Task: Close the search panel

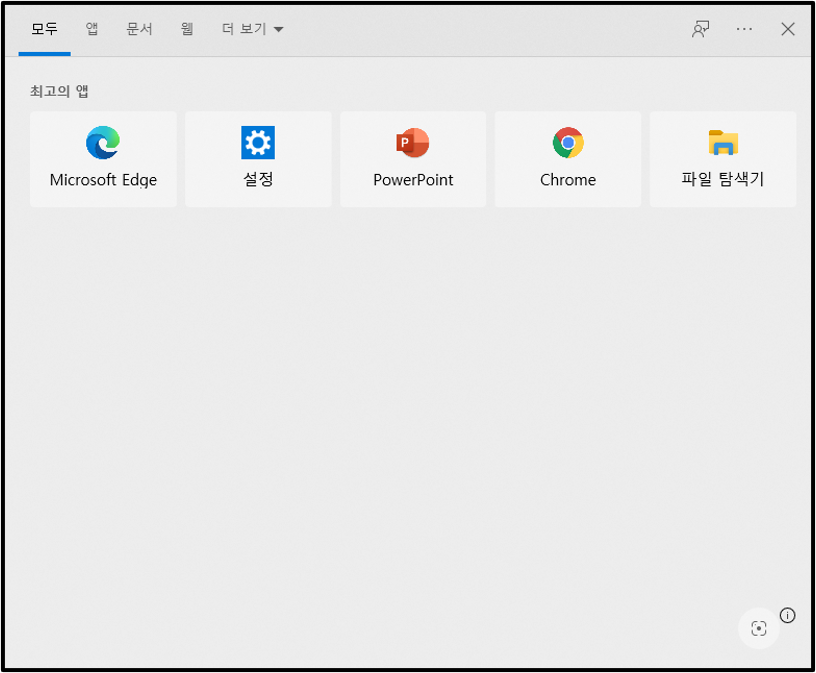Action: [788, 29]
